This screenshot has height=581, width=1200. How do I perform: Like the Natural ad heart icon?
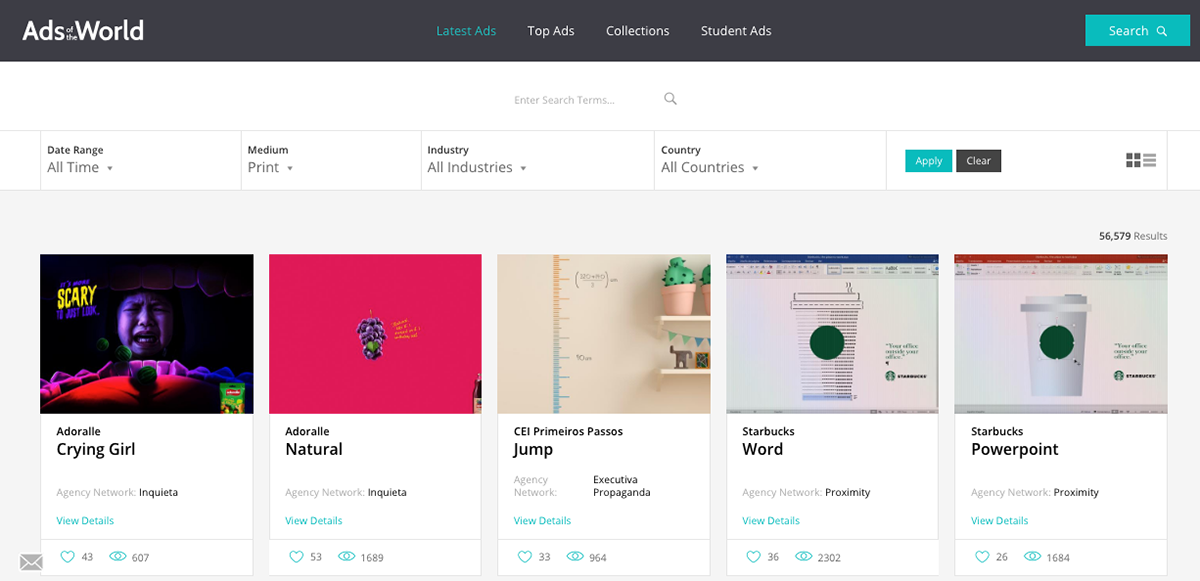(297, 557)
